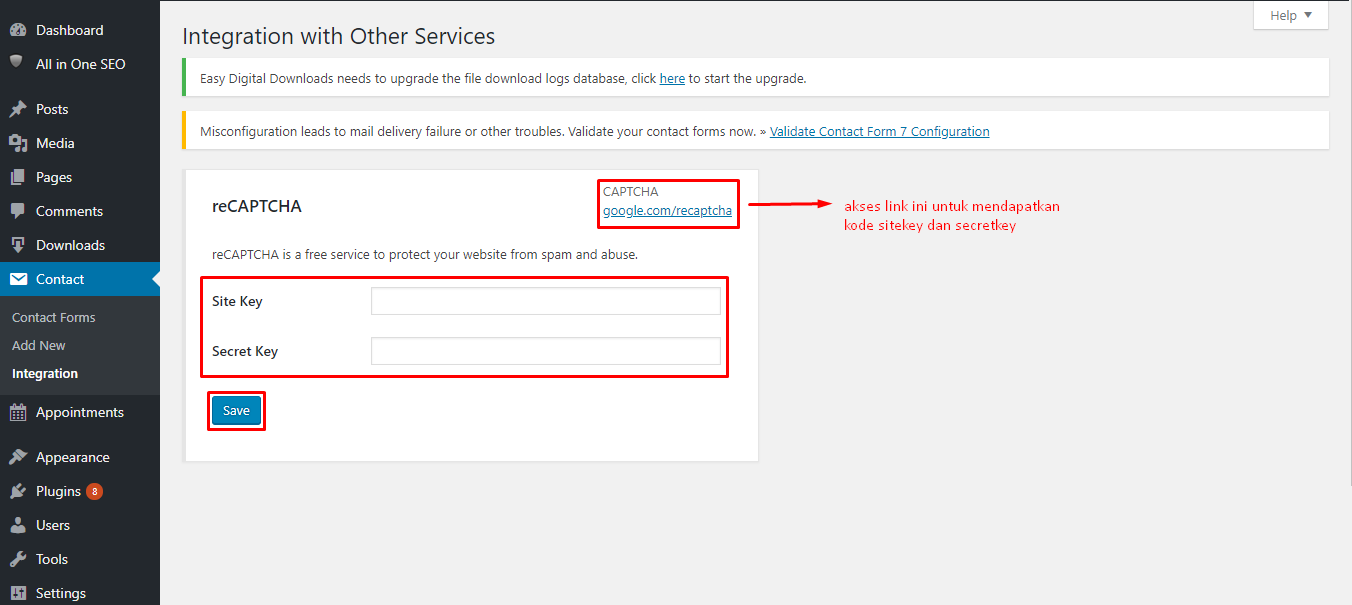
Task: Click the Appointments calendar icon
Action: tap(17, 412)
